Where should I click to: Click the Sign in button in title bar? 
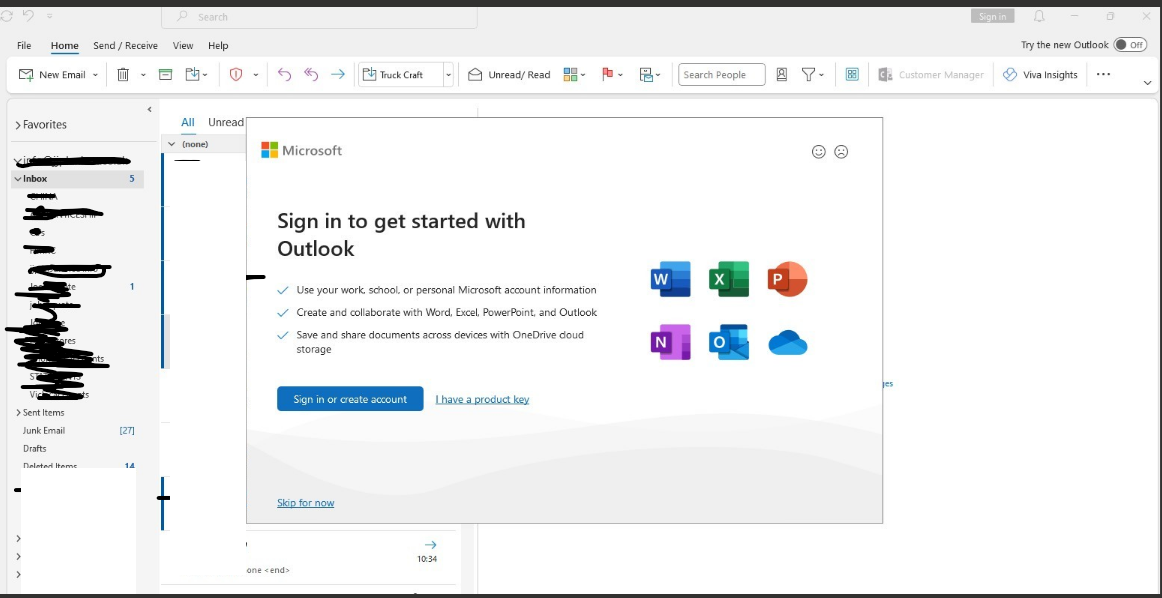point(992,16)
